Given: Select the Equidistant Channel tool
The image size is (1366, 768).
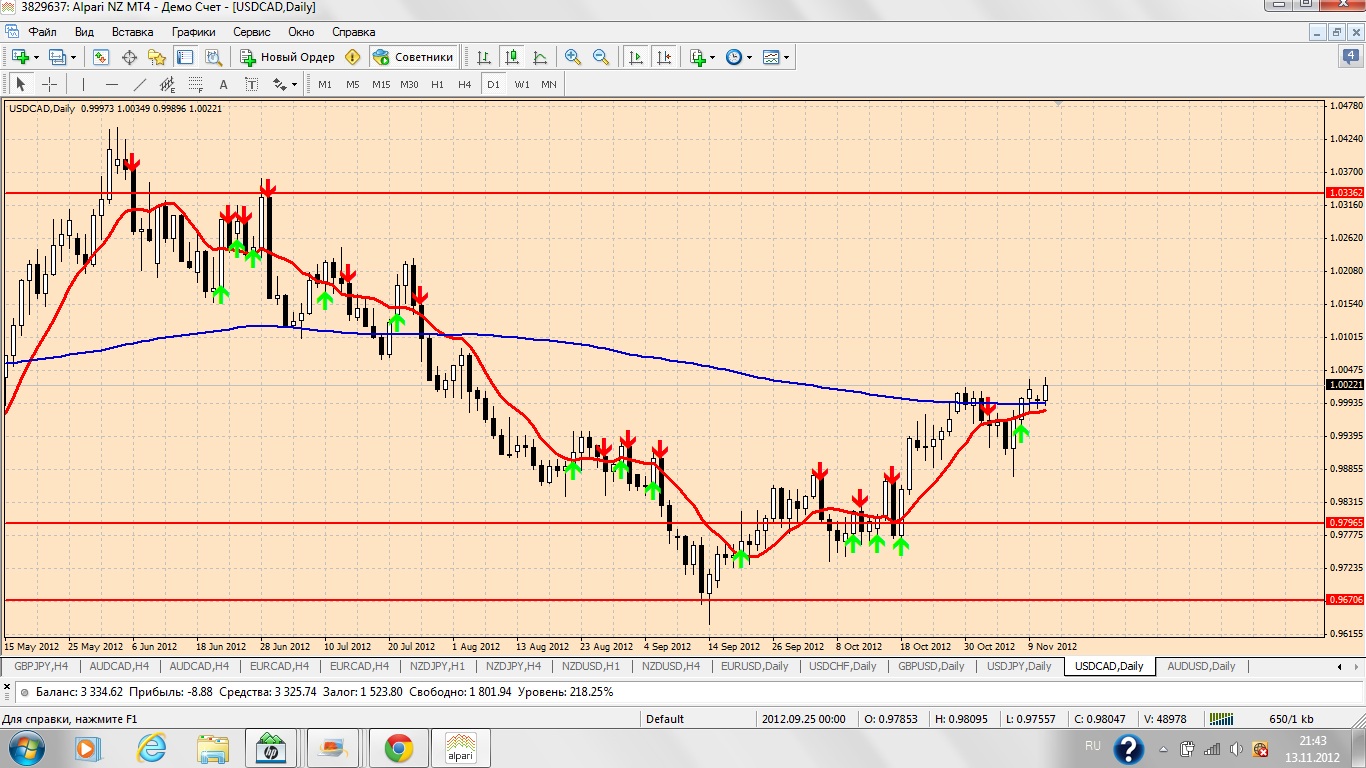Looking at the screenshot, I should [x=167, y=85].
